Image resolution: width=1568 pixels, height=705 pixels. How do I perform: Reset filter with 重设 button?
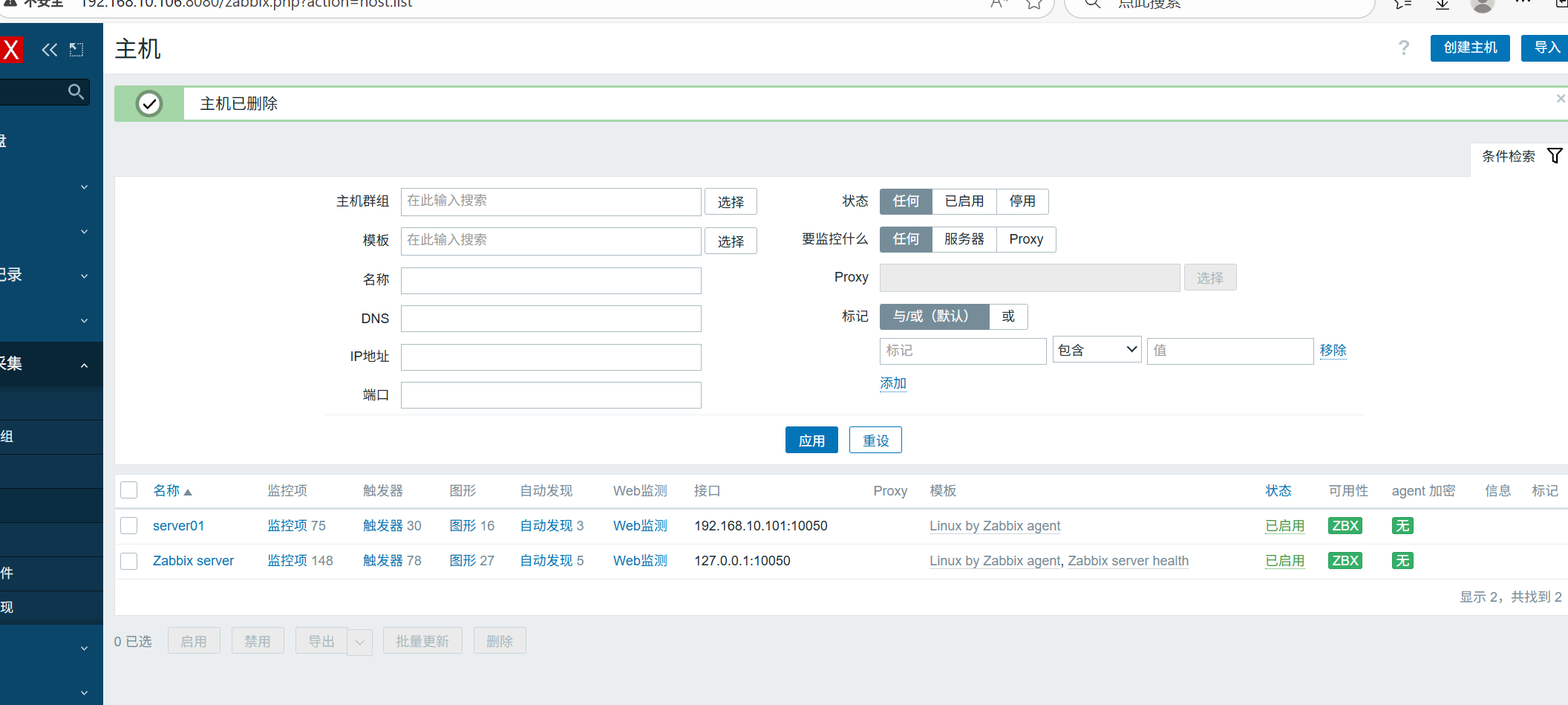pos(875,440)
